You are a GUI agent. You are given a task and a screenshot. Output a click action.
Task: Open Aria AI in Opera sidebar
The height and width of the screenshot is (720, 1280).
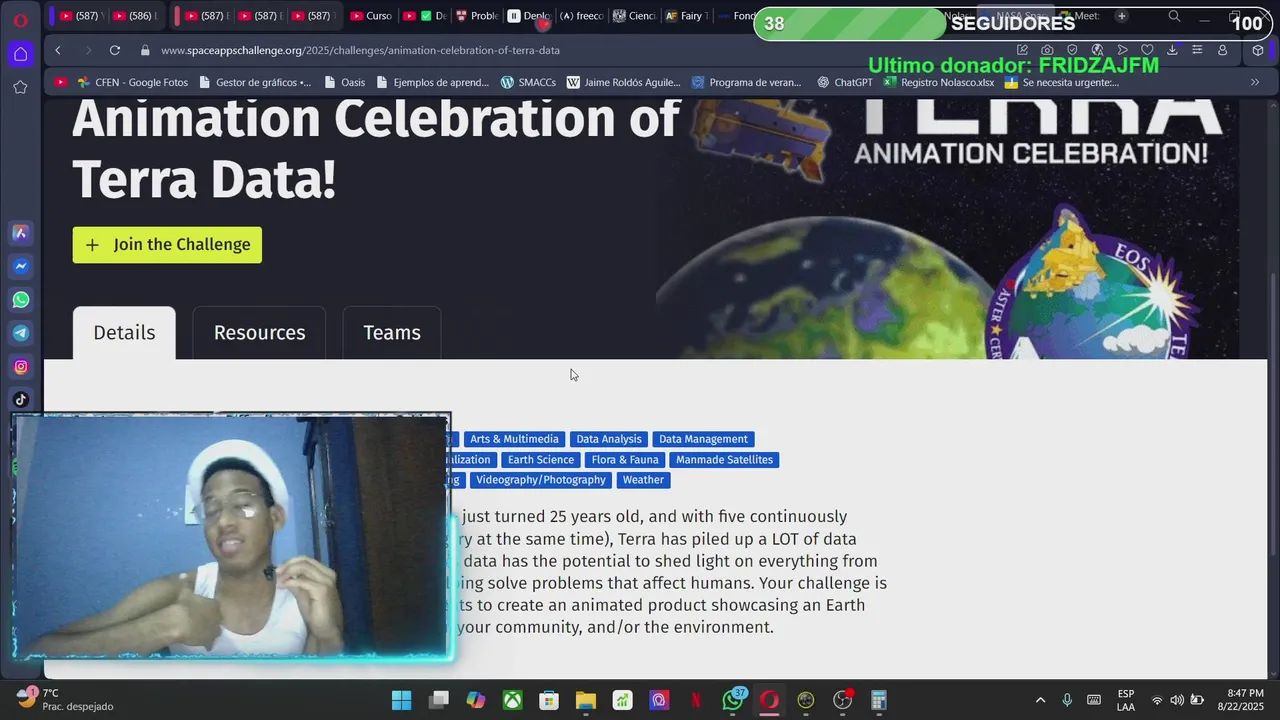pyautogui.click(x=20, y=233)
